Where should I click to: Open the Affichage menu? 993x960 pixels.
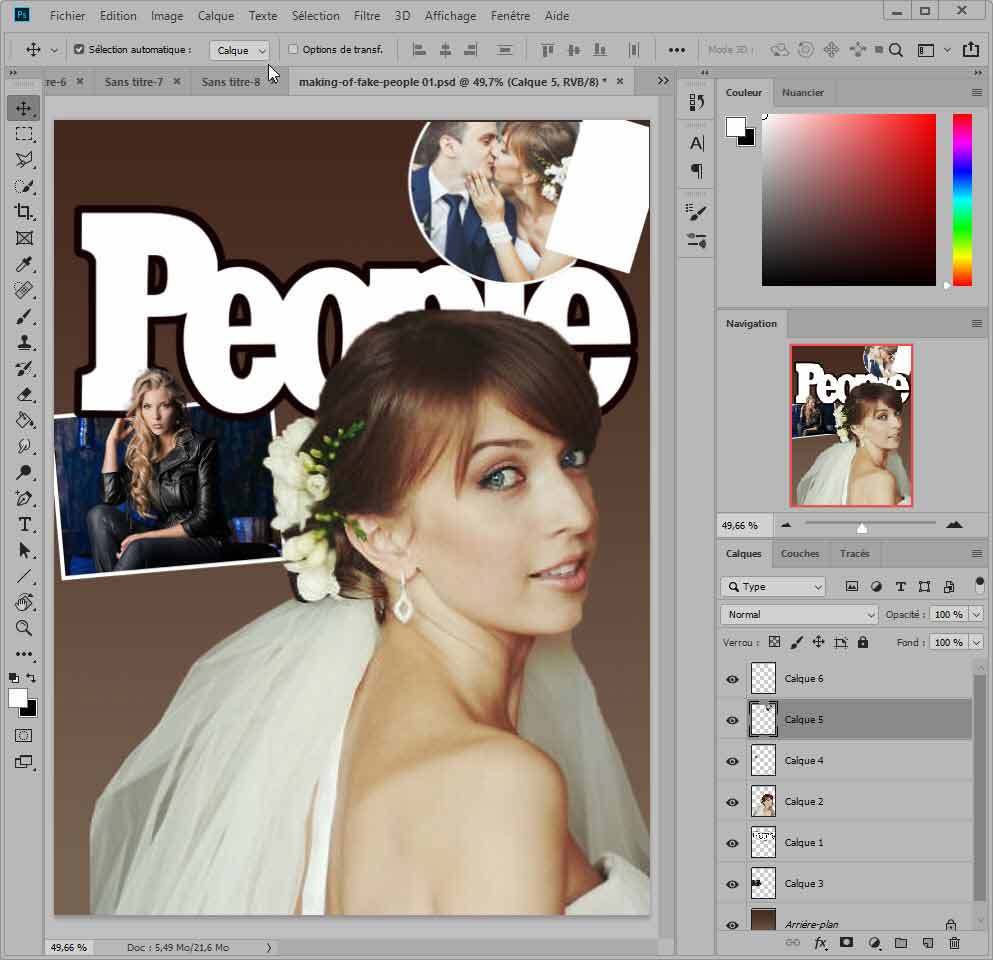coord(450,16)
